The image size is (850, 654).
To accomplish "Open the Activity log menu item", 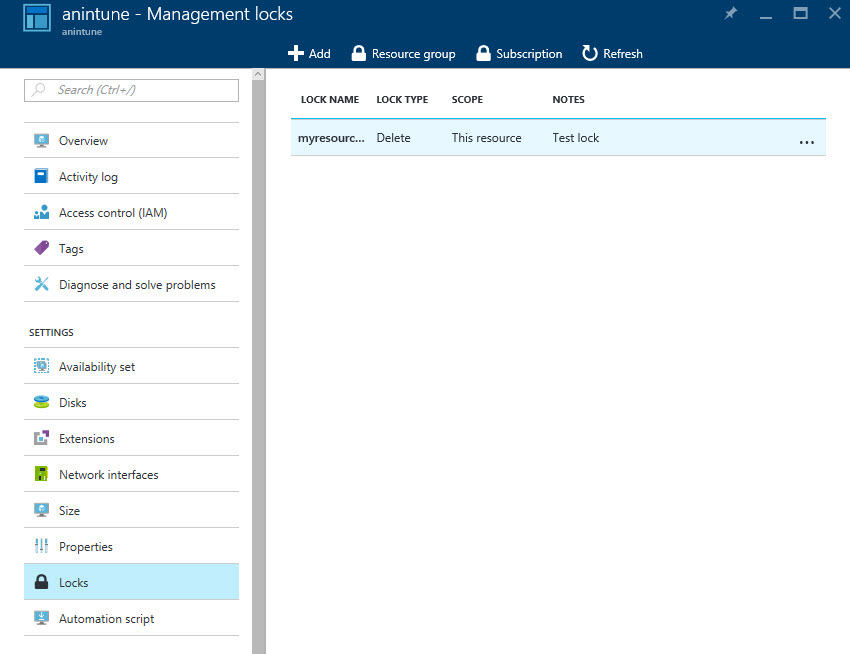I will tap(131, 176).
